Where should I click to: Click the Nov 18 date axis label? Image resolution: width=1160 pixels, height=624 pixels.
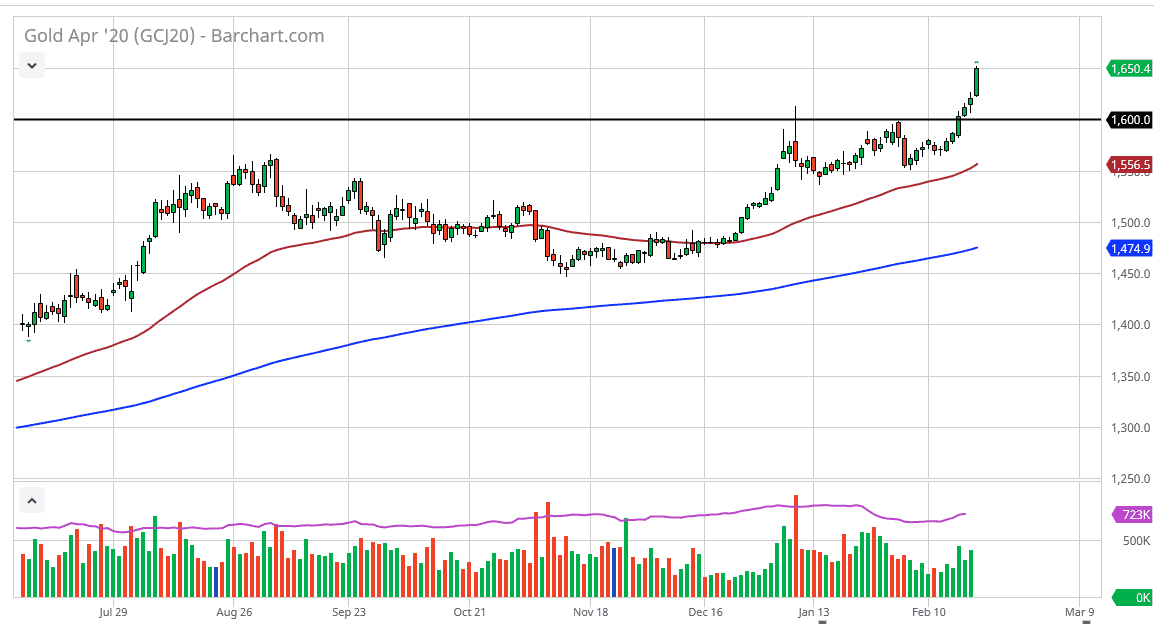pyautogui.click(x=590, y=612)
